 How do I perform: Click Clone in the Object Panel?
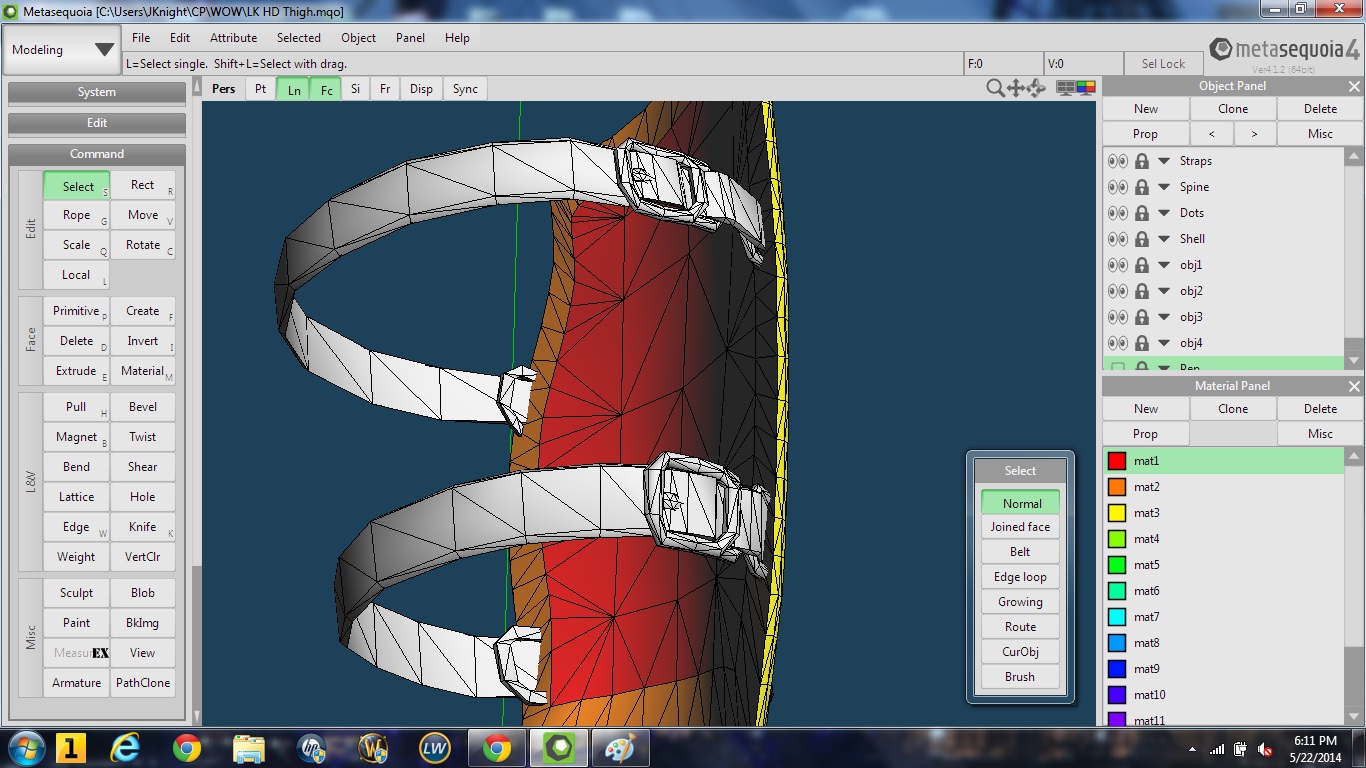click(1233, 109)
